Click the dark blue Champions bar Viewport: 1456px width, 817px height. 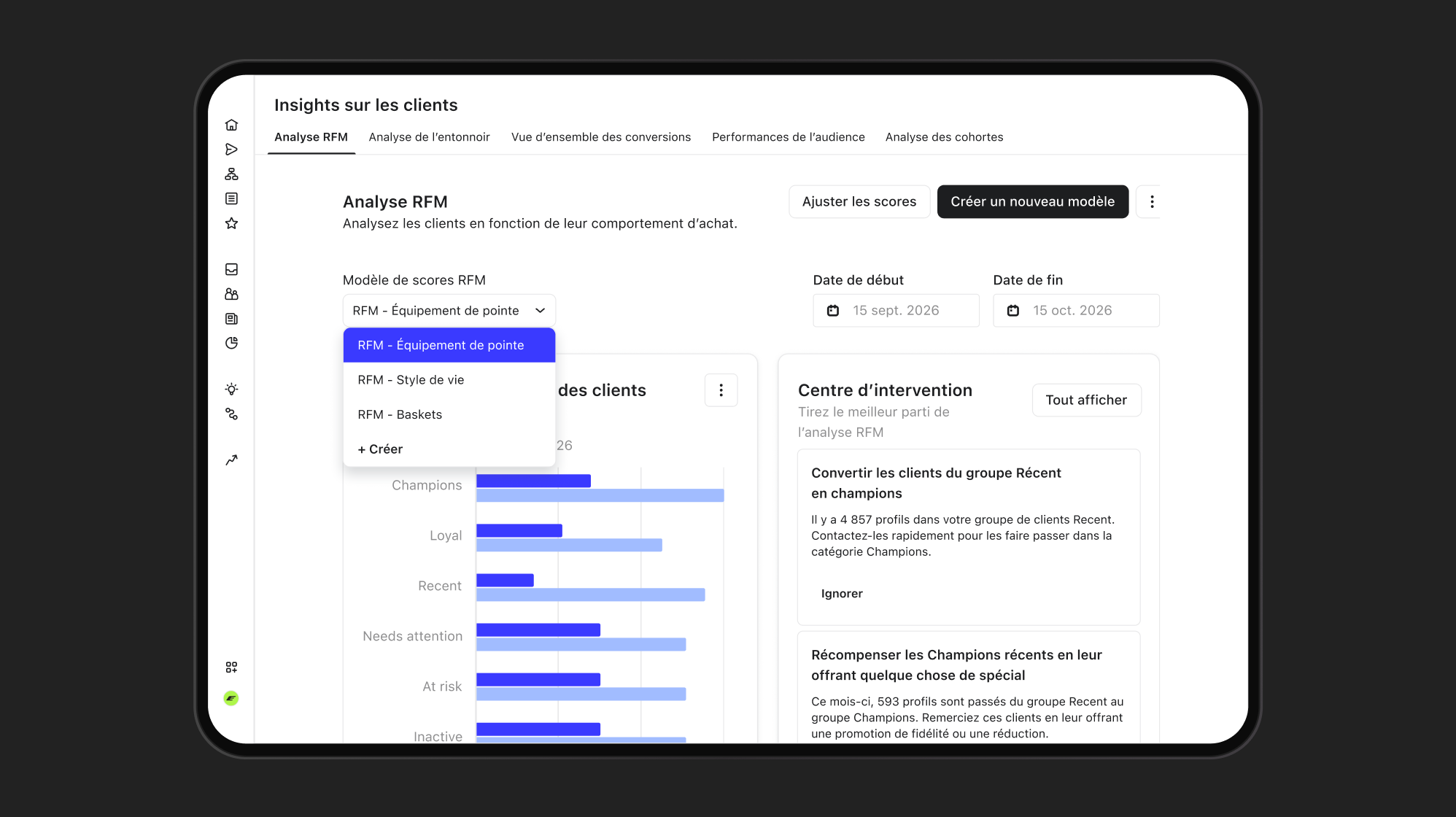(x=533, y=481)
